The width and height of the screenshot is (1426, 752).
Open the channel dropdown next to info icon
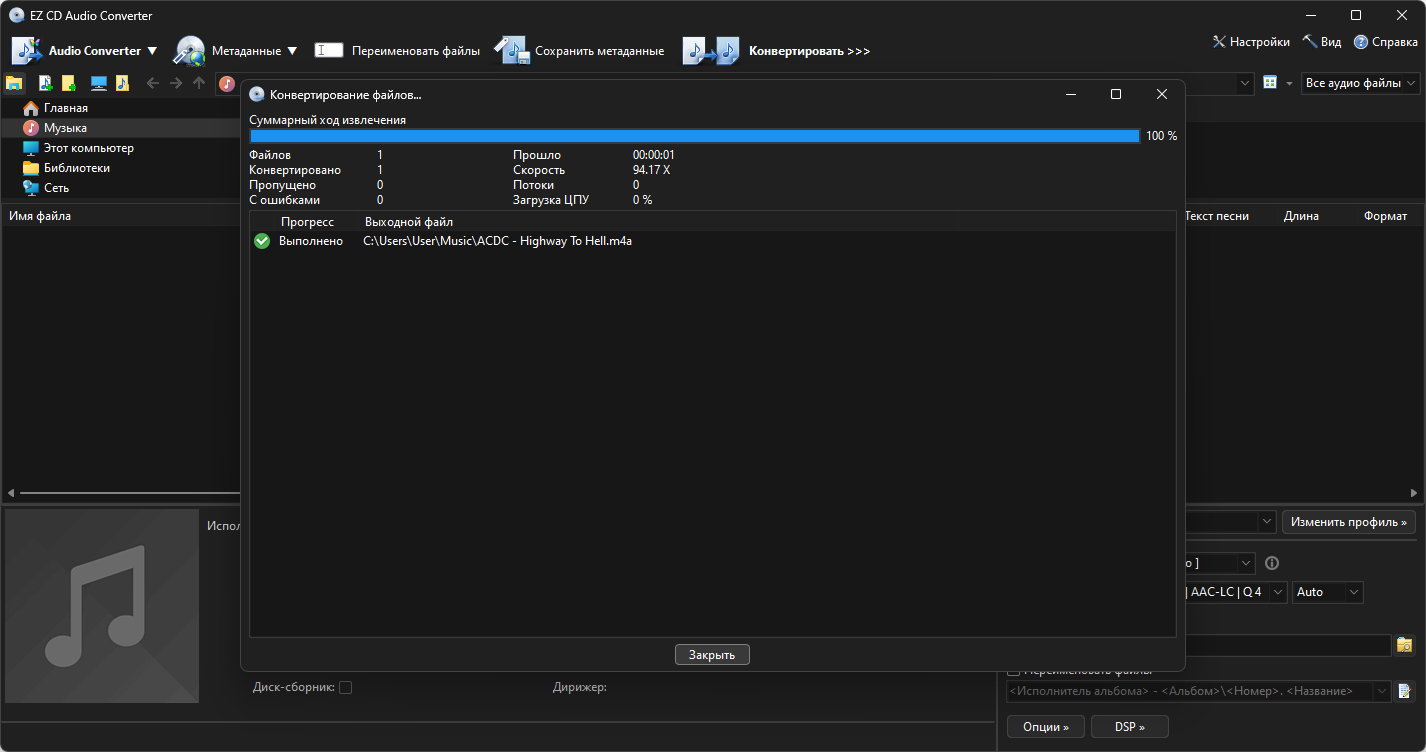click(1245, 563)
